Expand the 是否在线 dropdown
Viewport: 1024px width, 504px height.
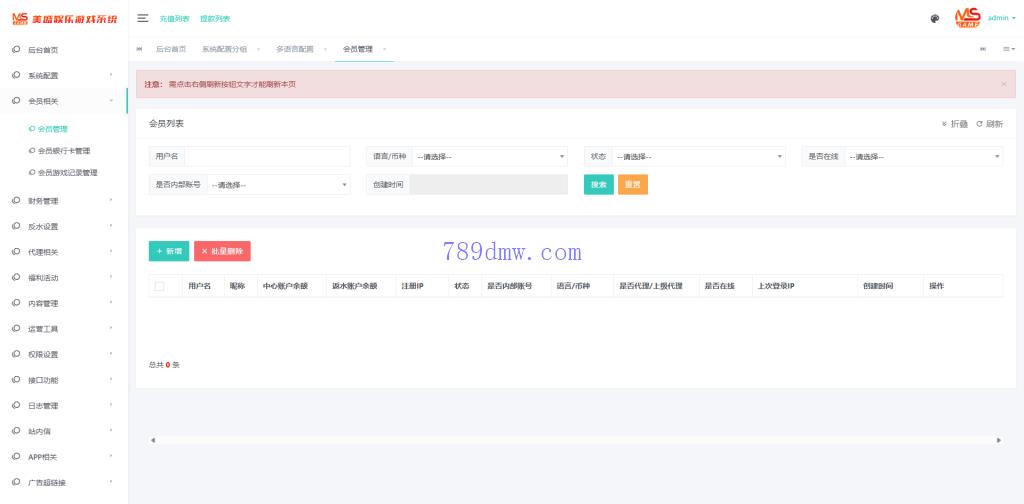click(923, 156)
